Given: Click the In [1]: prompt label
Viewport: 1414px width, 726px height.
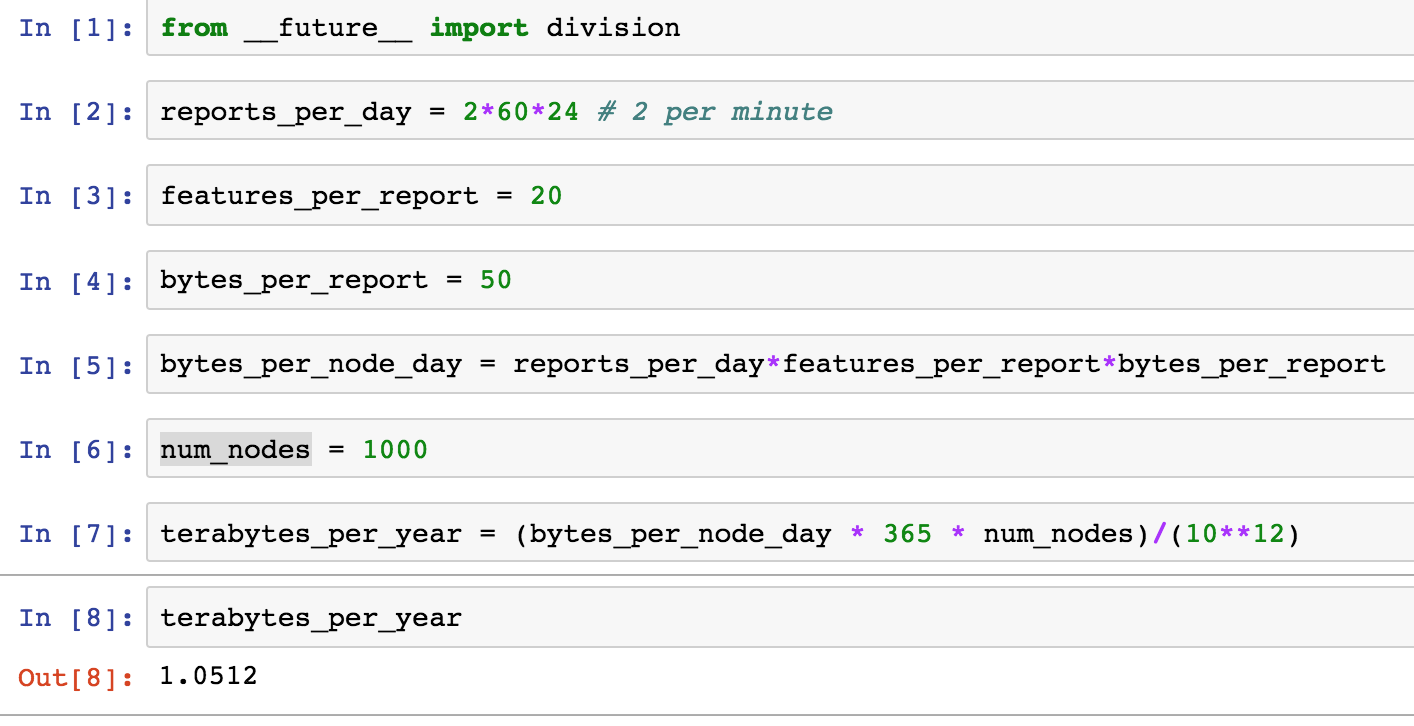Looking at the screenshot, I should point(76,27).
